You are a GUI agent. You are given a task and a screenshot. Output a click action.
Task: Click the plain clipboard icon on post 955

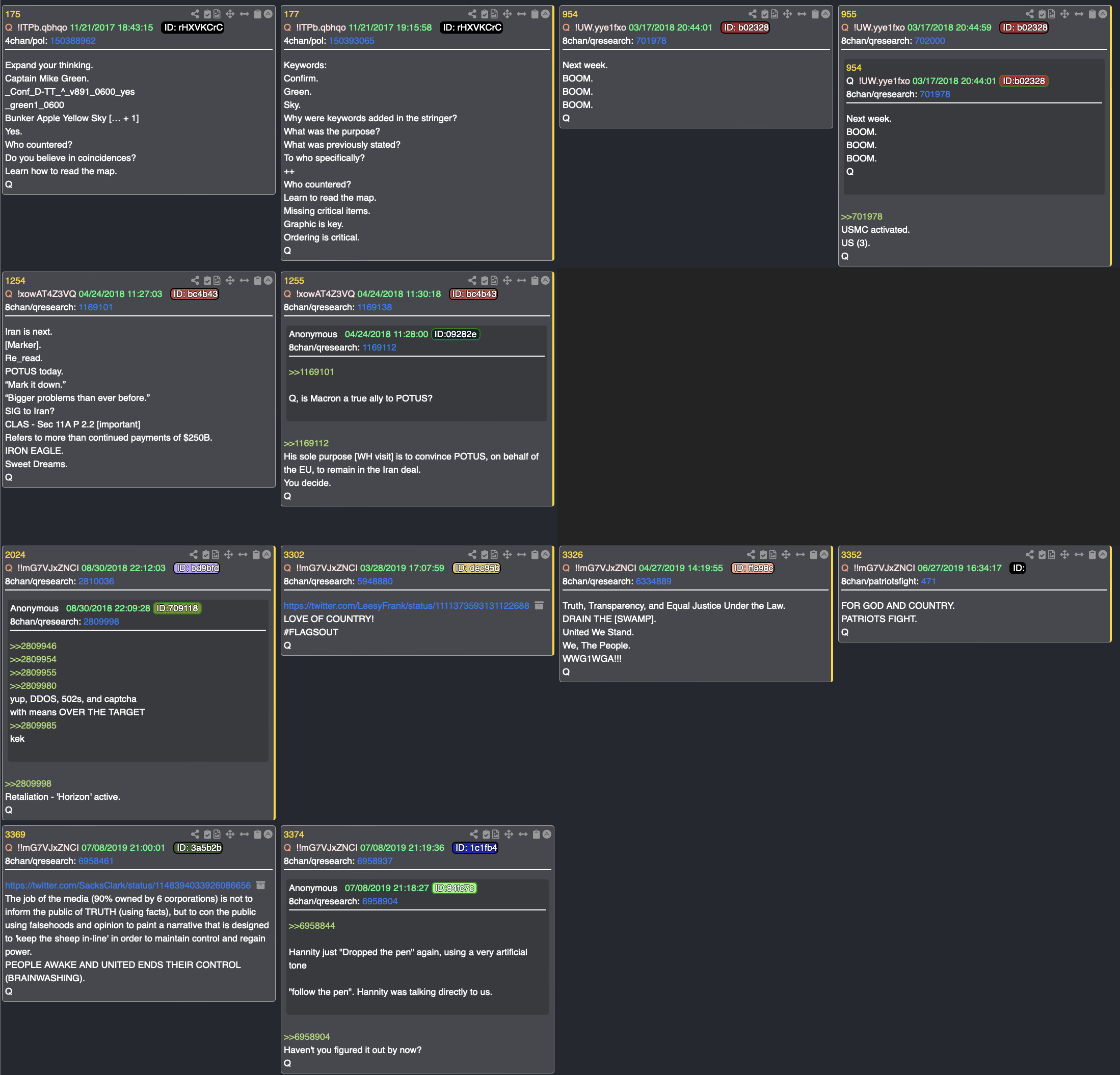point(1092,14)
